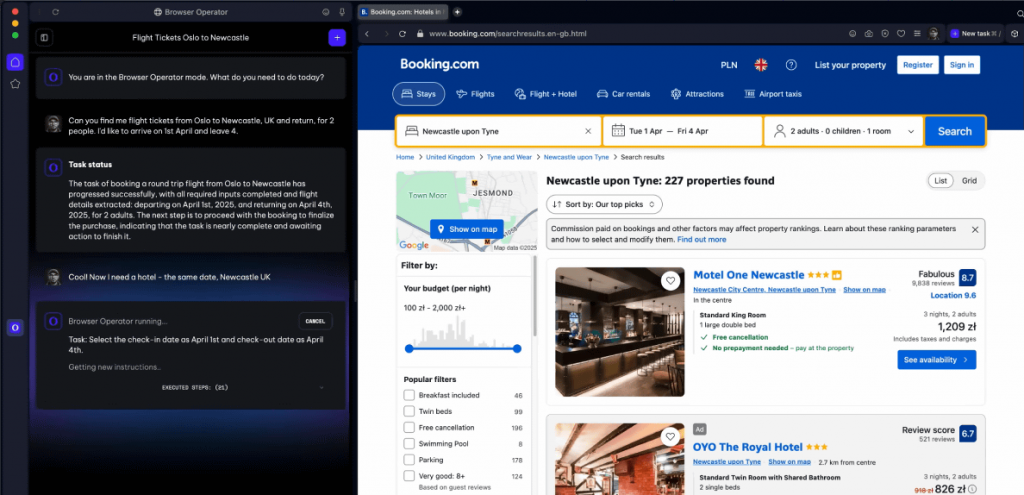Open the Motel One Newcastle title link
This screenshot has width=1024, height=495.
[748, 275]
